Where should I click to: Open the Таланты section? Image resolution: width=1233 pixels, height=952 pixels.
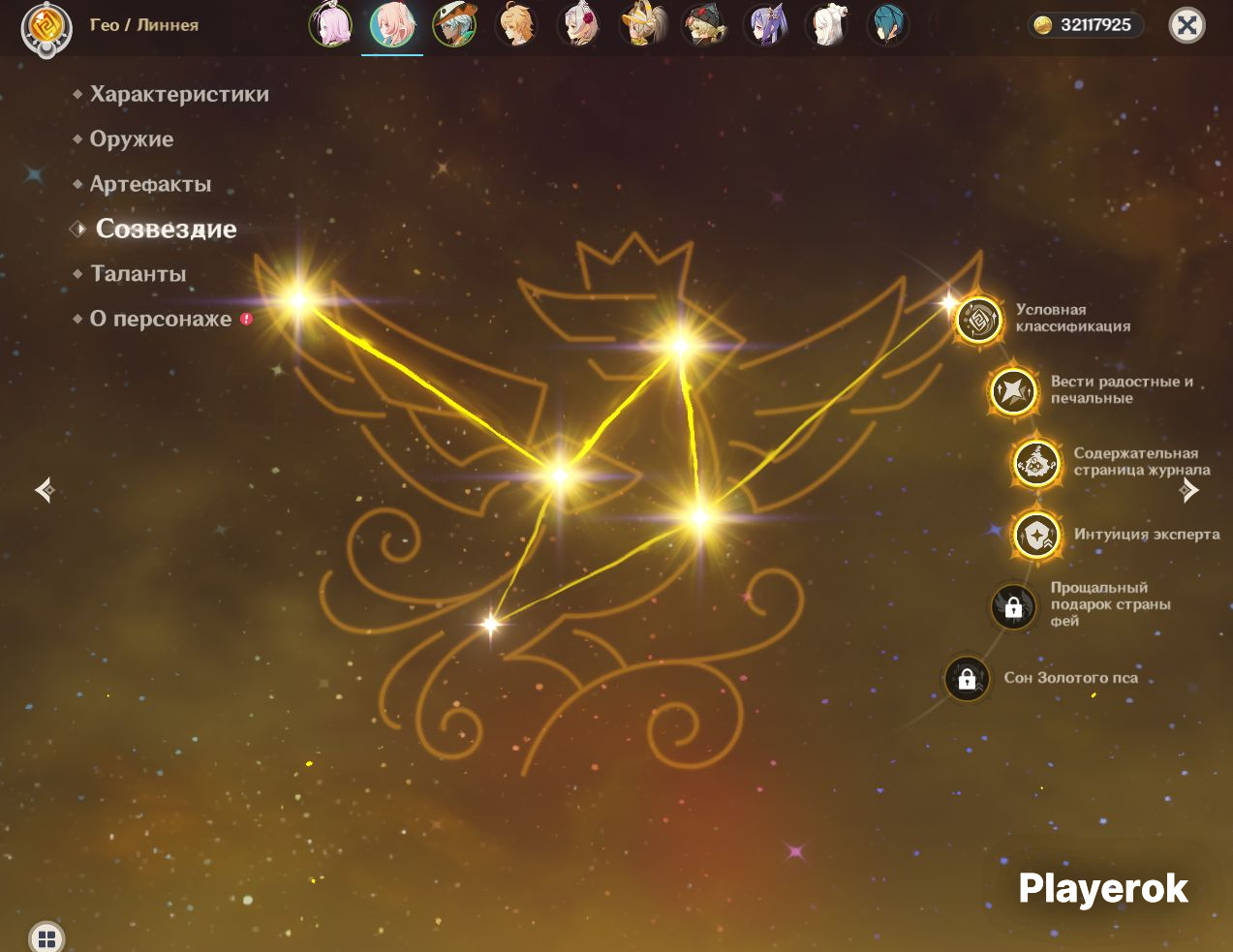(138, 274)
